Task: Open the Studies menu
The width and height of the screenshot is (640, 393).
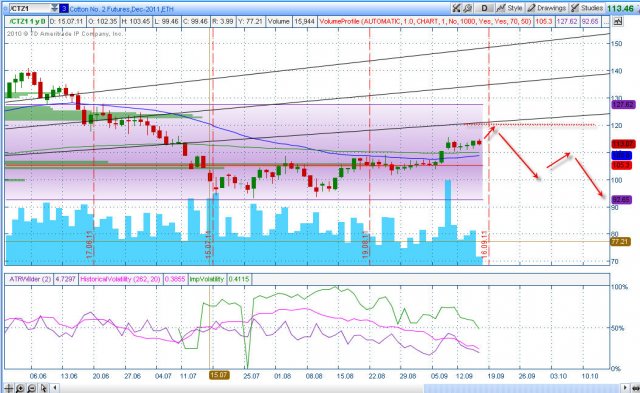Action: point(587,8)
